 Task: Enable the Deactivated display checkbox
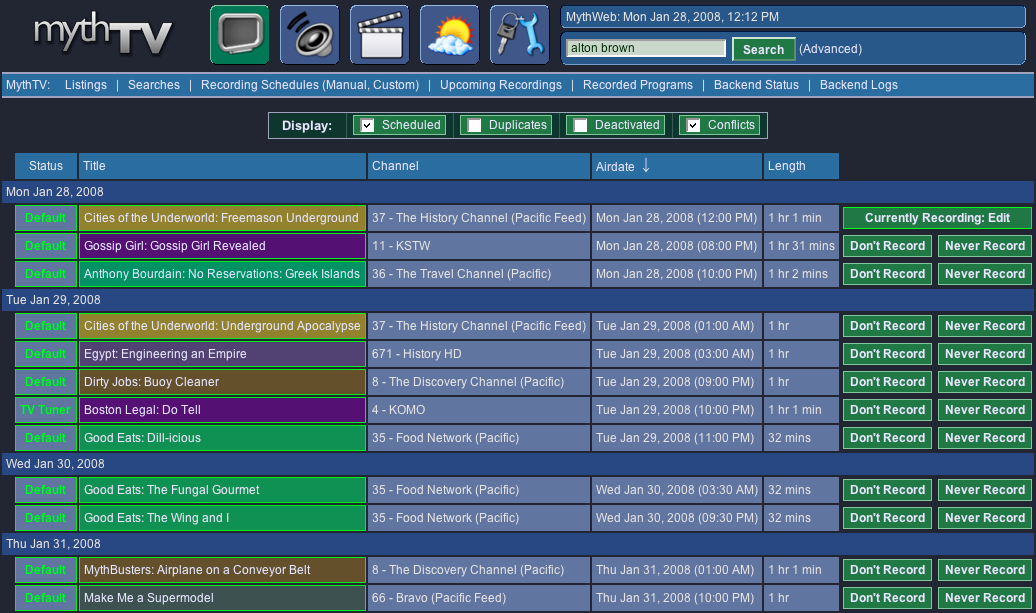(x=580, y=125)
